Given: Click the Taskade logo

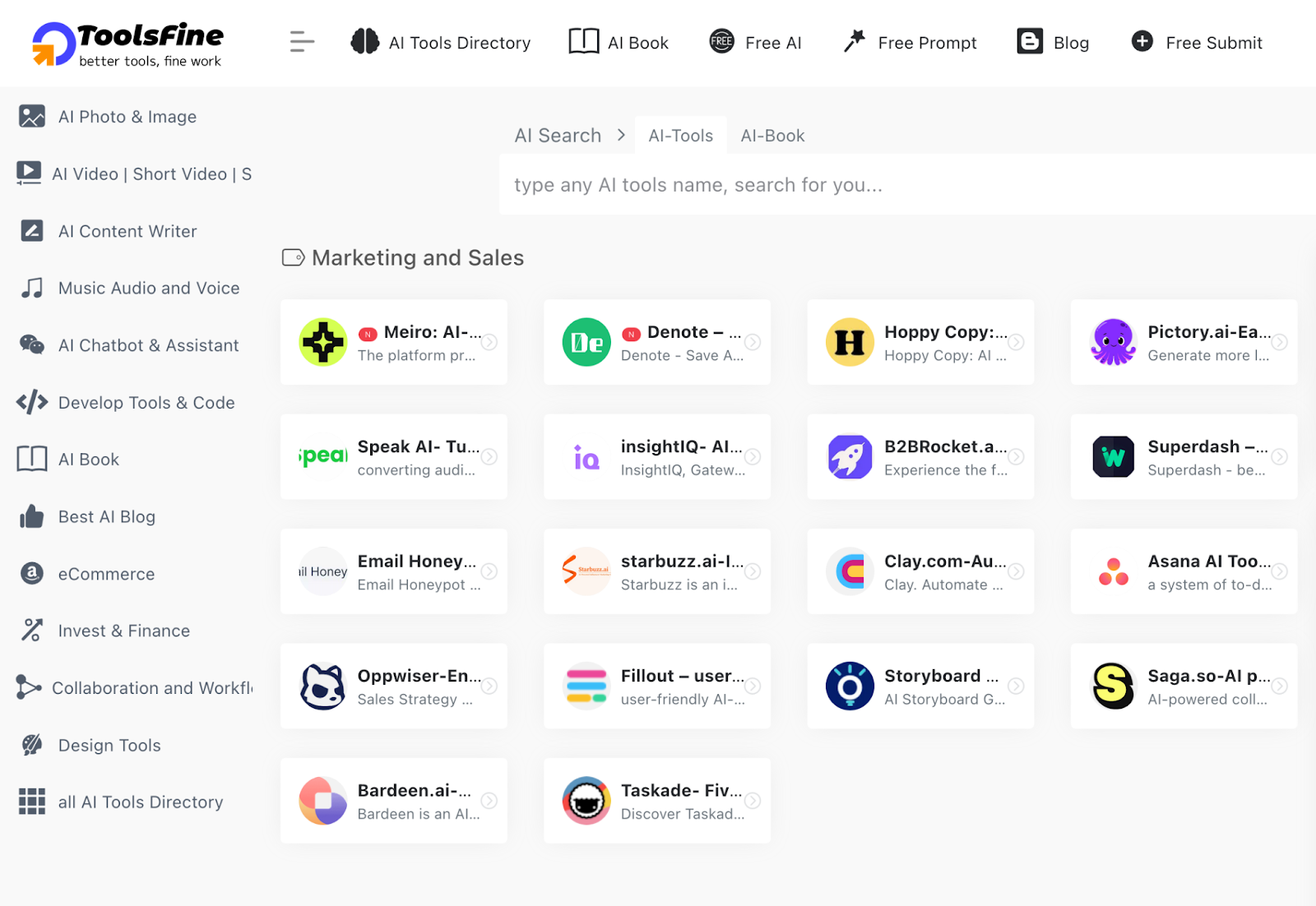Looking at the screenshot, I should pos(586,801).
